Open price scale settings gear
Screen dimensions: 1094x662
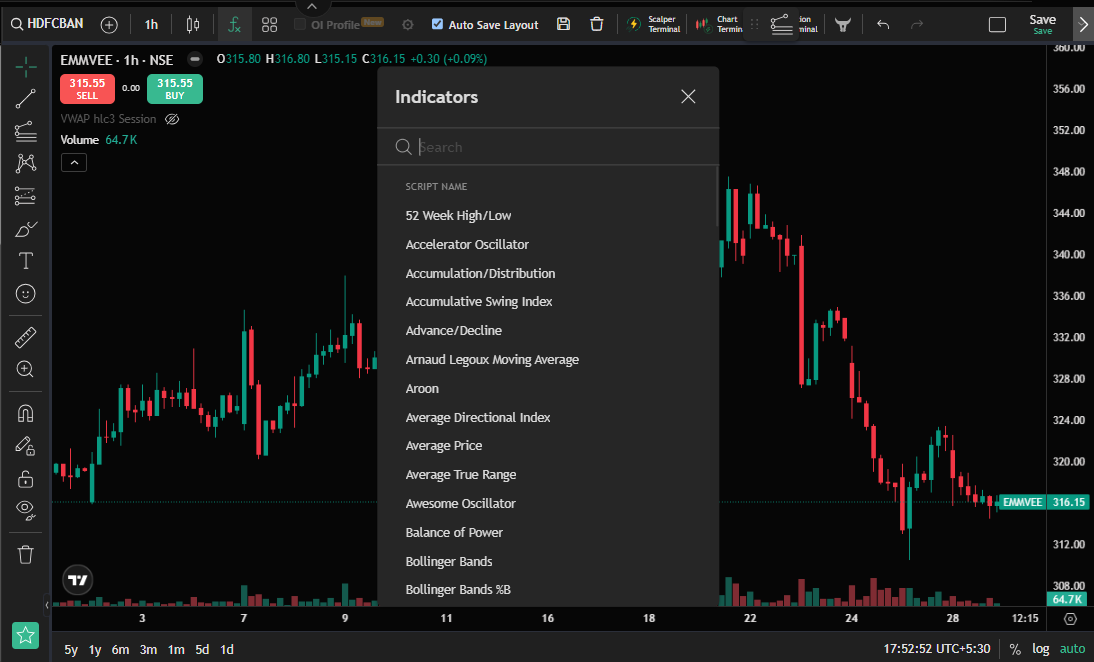pyautogui.click(x=1070, y=619)
